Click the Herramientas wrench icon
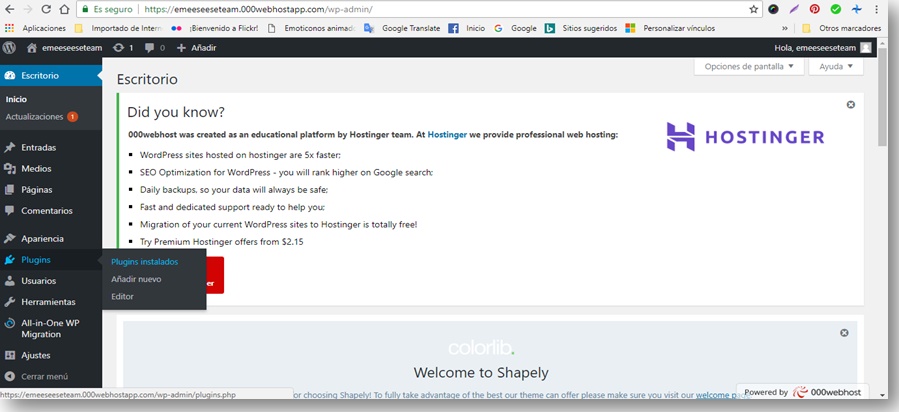This screenshot has height=412, width=899. click(x=10, y=302)
